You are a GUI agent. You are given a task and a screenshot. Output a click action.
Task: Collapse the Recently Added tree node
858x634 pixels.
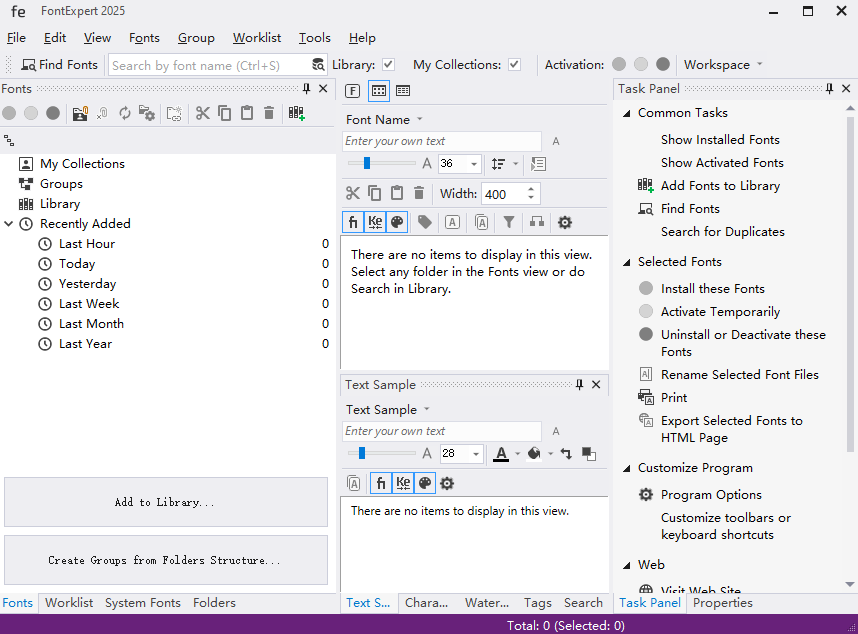point(9,224)
